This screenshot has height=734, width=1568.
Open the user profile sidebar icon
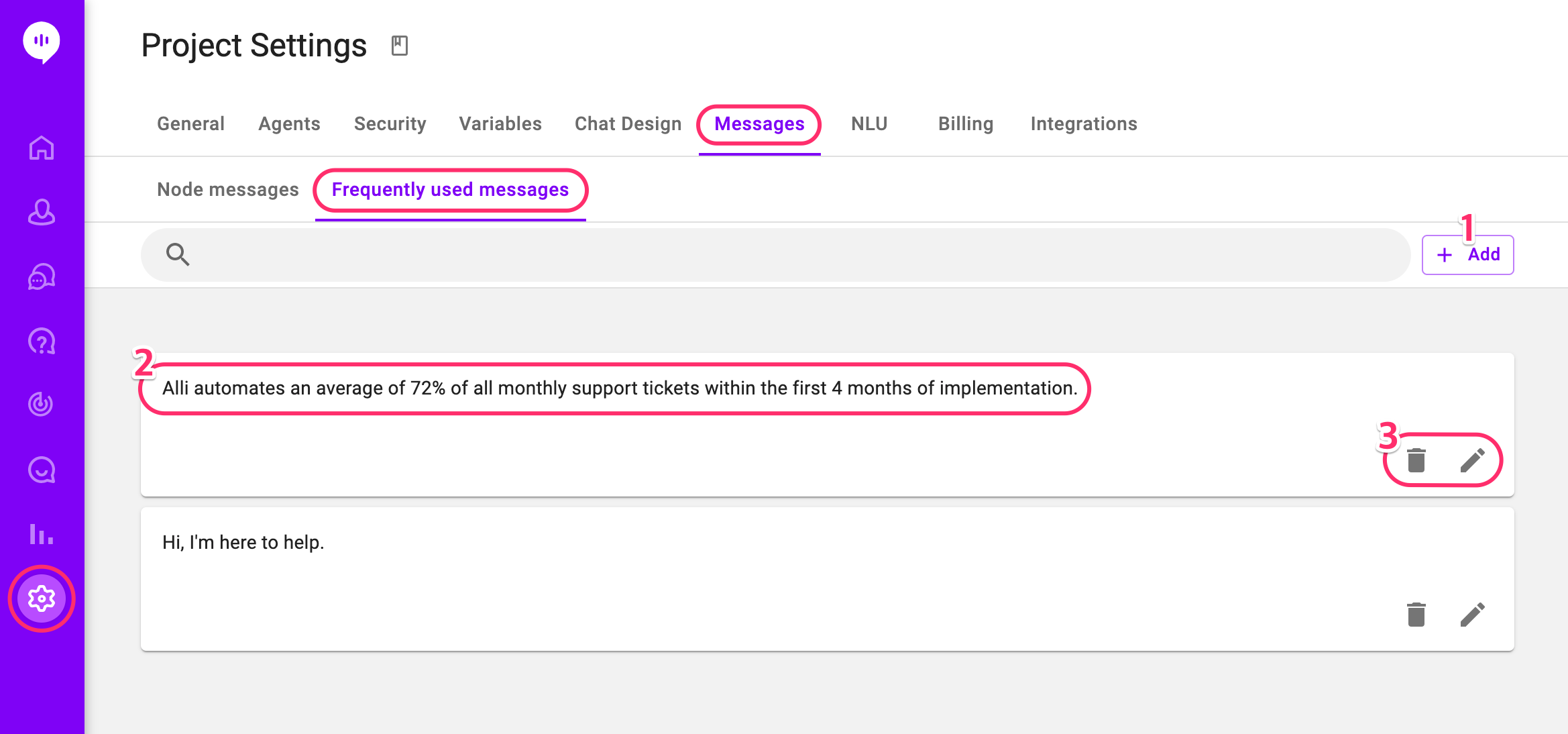coord(42,212)
